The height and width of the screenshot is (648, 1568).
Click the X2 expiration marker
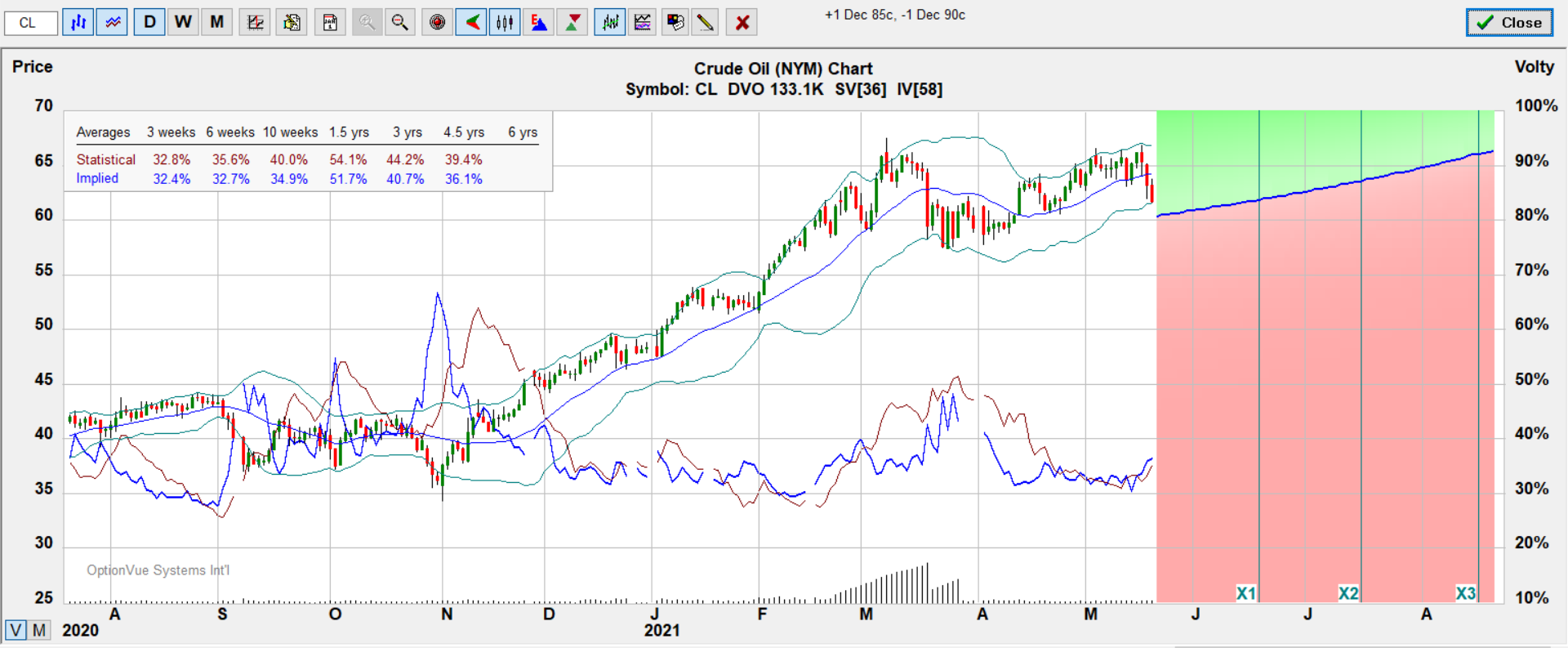point(1348,593)
